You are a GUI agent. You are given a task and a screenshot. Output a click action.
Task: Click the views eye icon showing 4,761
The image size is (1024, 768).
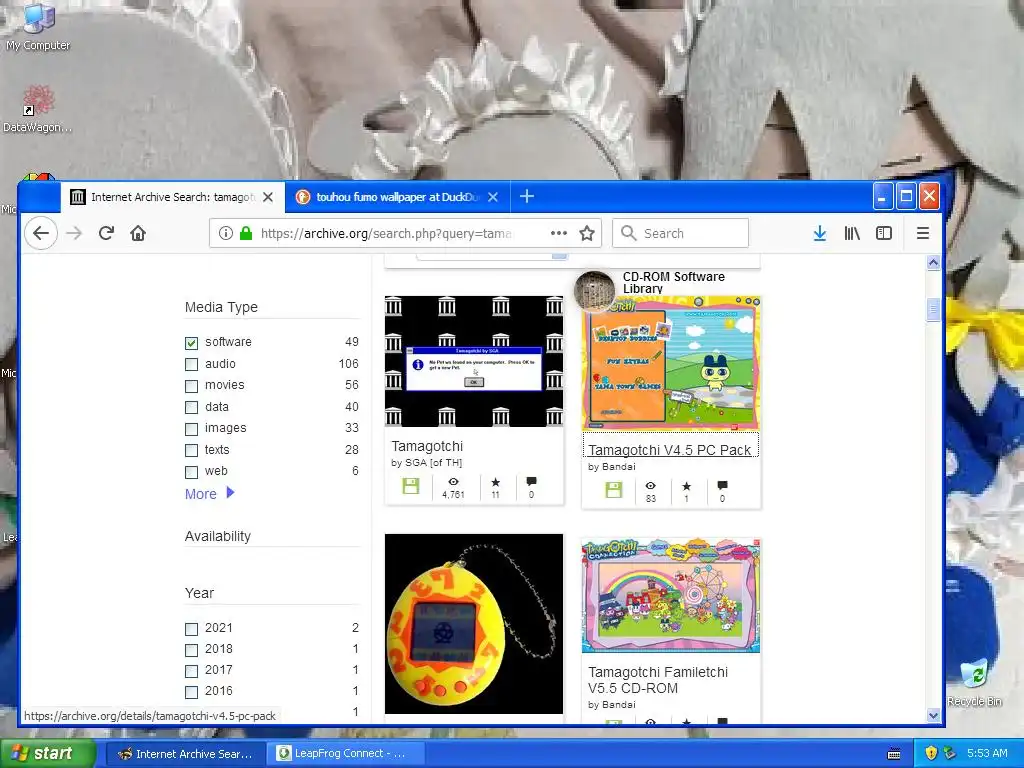[x=453, y=481]
